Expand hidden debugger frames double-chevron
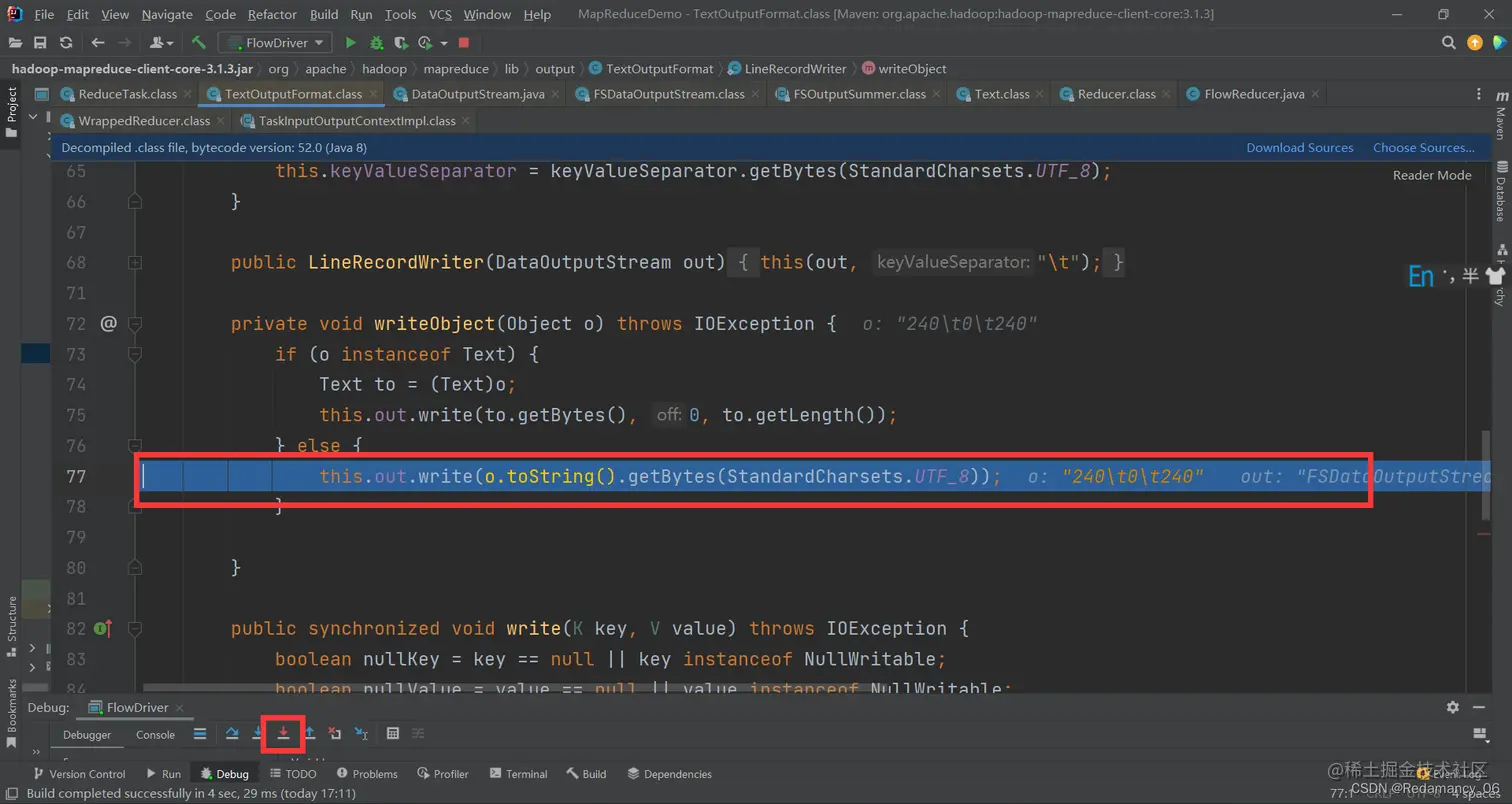 coord(37,752)
